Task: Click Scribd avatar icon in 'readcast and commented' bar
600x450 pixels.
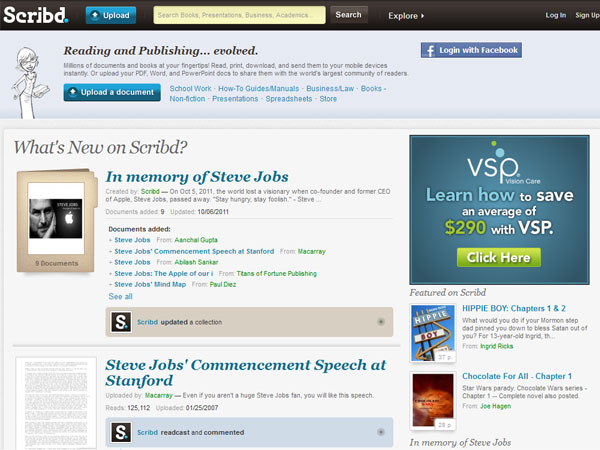Action: tap(121, 432)
